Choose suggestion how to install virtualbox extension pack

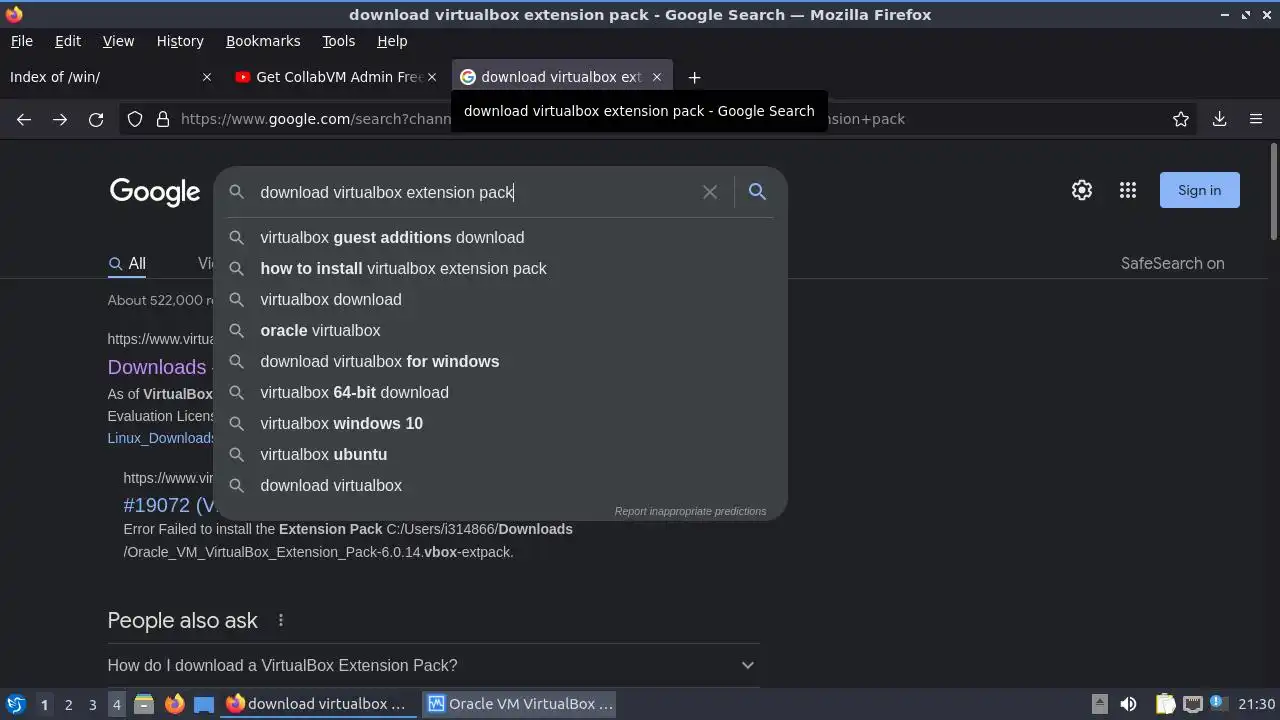(500, 268)
